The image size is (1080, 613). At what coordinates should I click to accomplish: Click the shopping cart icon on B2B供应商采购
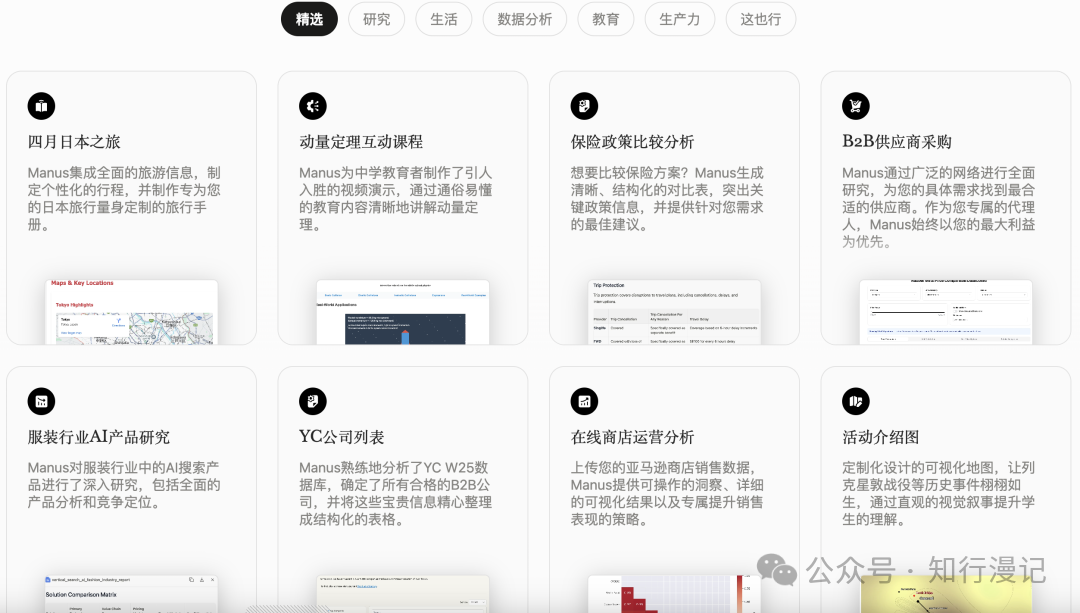click(855, 106)
